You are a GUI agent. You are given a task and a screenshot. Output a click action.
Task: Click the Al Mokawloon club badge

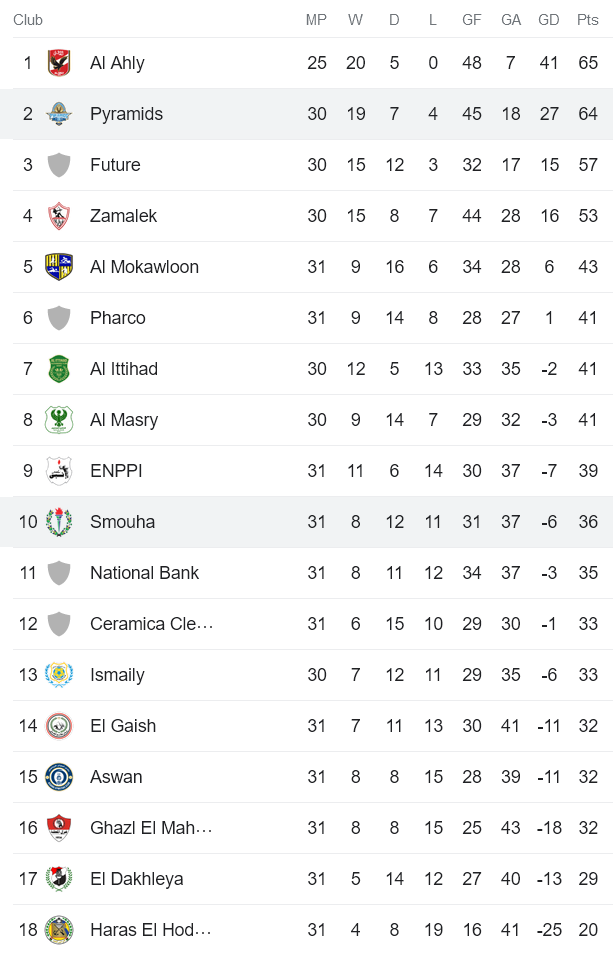59,267
